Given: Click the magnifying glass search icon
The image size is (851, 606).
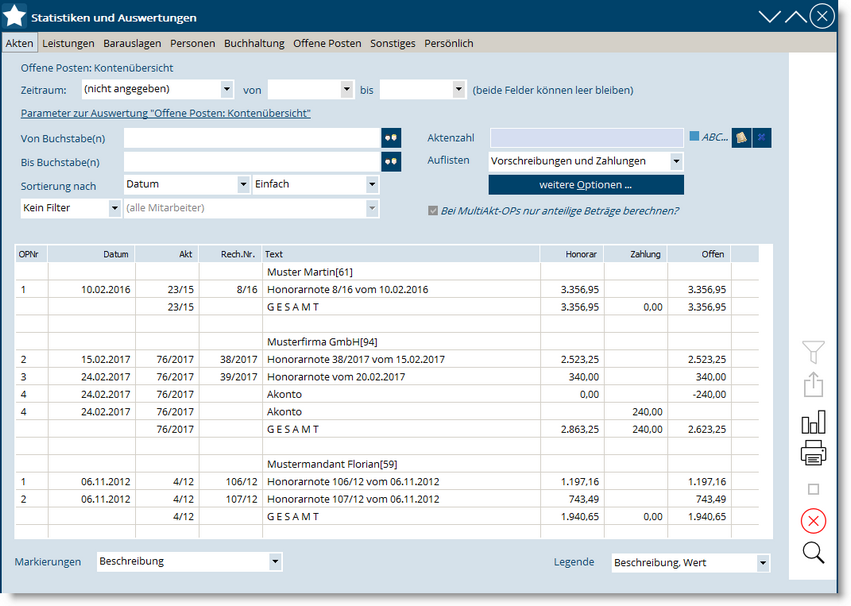Looking at the screenshot, I should point(813,553).
